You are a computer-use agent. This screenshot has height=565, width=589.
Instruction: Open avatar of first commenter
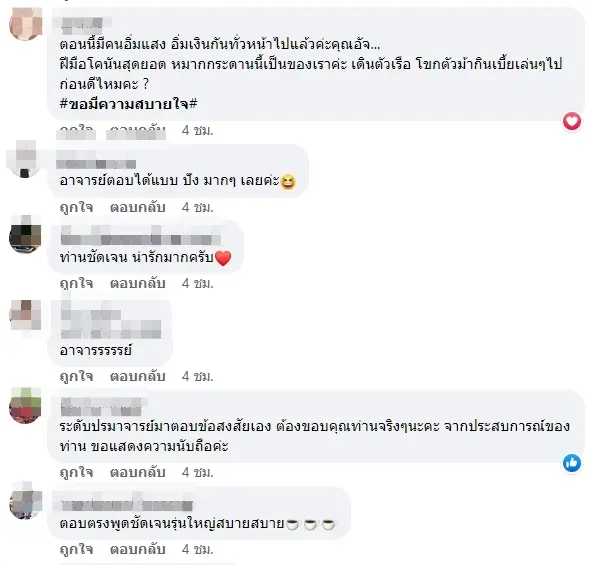[26, 23]
